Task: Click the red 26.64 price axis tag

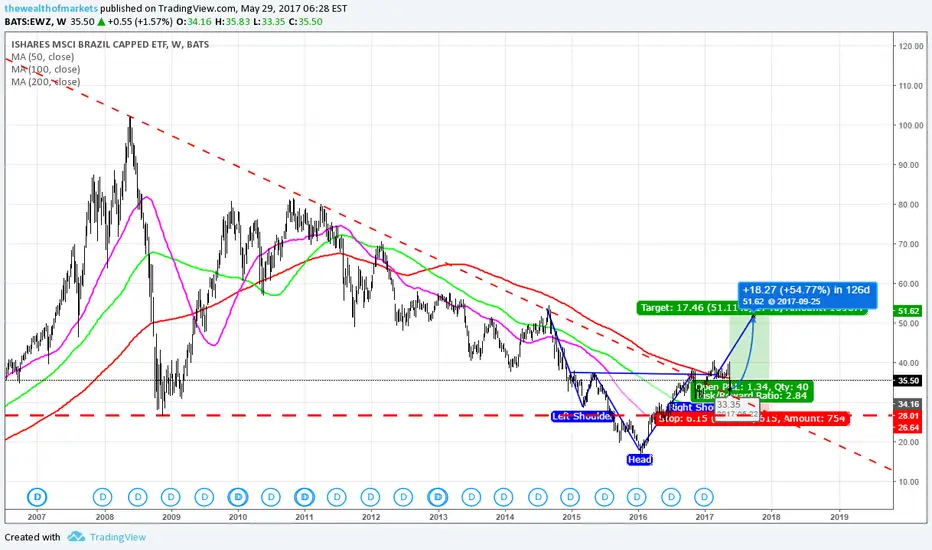Action: click(x=908, y=428)
